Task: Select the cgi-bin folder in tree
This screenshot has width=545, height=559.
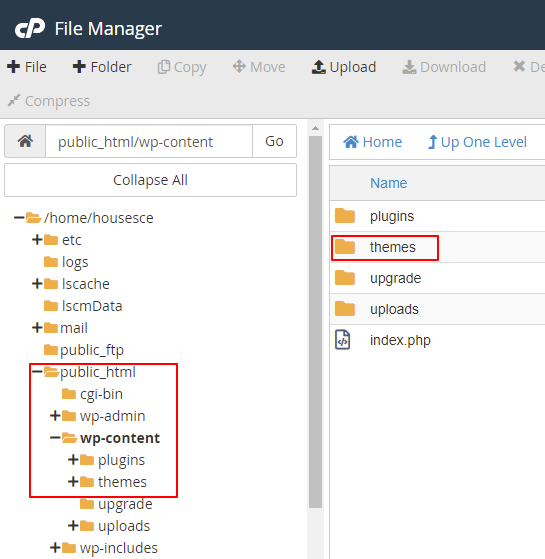Action: pyautogui.click(x=101, y=394)
